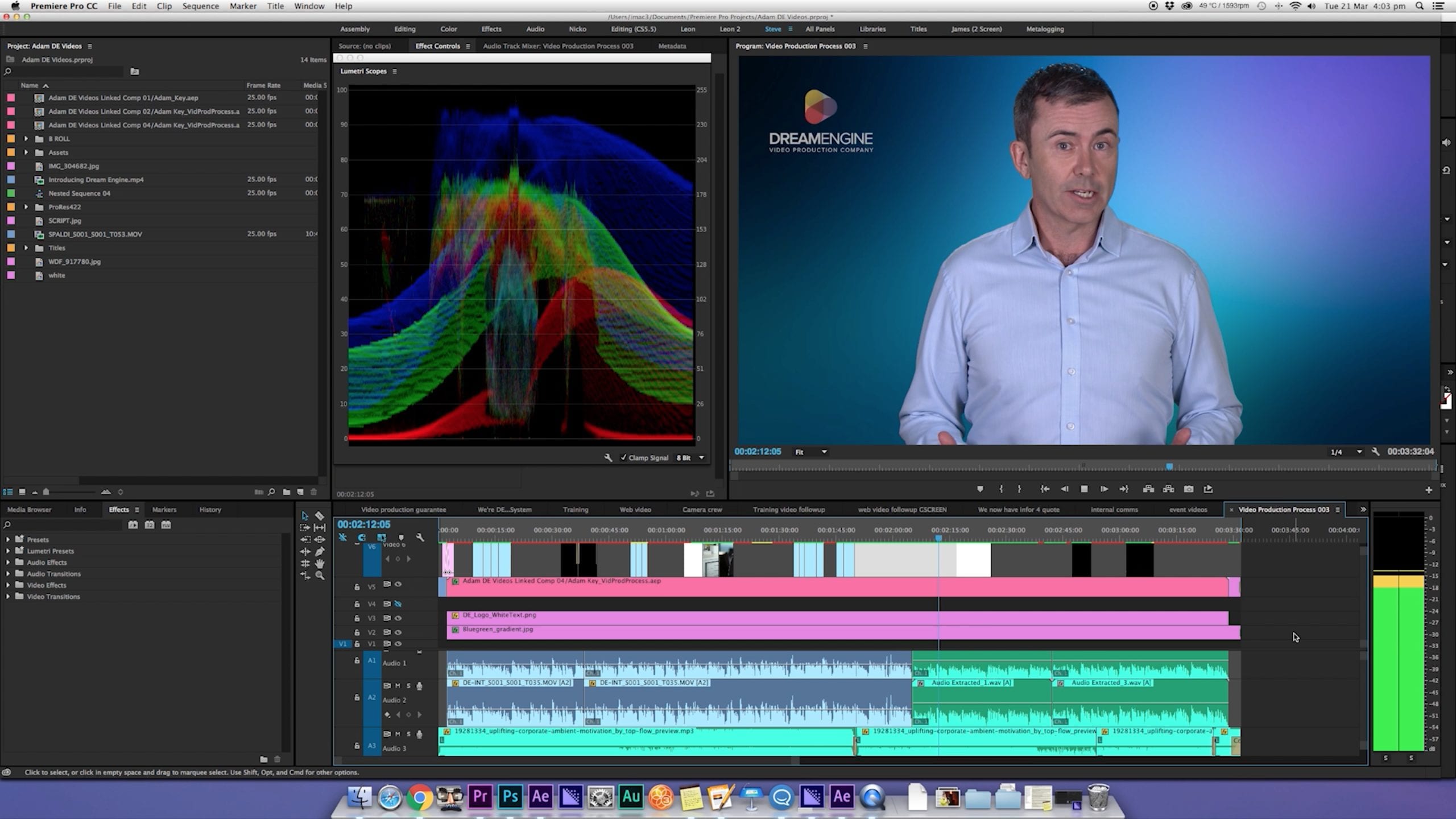Image resolution: width=1456 pixels, height=819 pixels.
Task: Open 8 Bit scope dropdown
Action: pyautogui.click(x=690, y=458)
